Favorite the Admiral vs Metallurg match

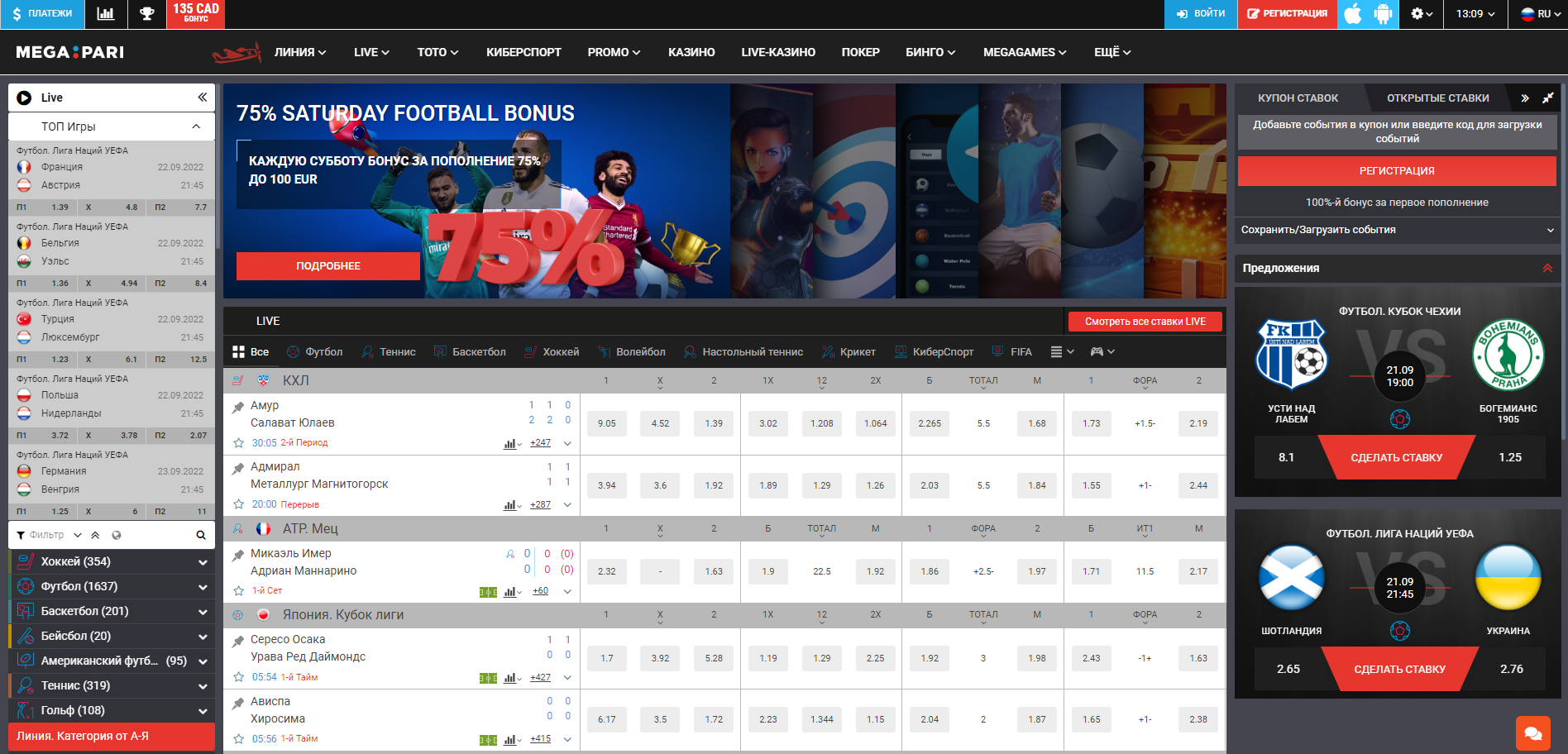click(239, 504)
